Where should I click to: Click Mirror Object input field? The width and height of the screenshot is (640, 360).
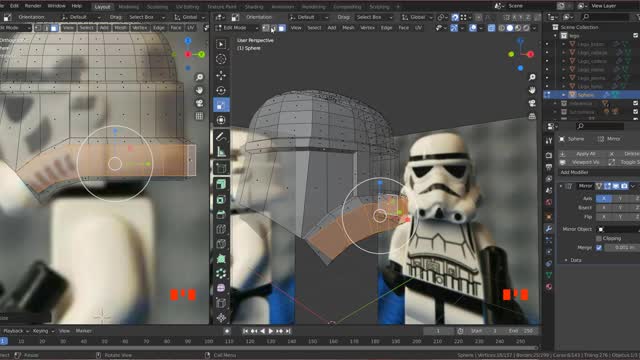coord(618,229)
